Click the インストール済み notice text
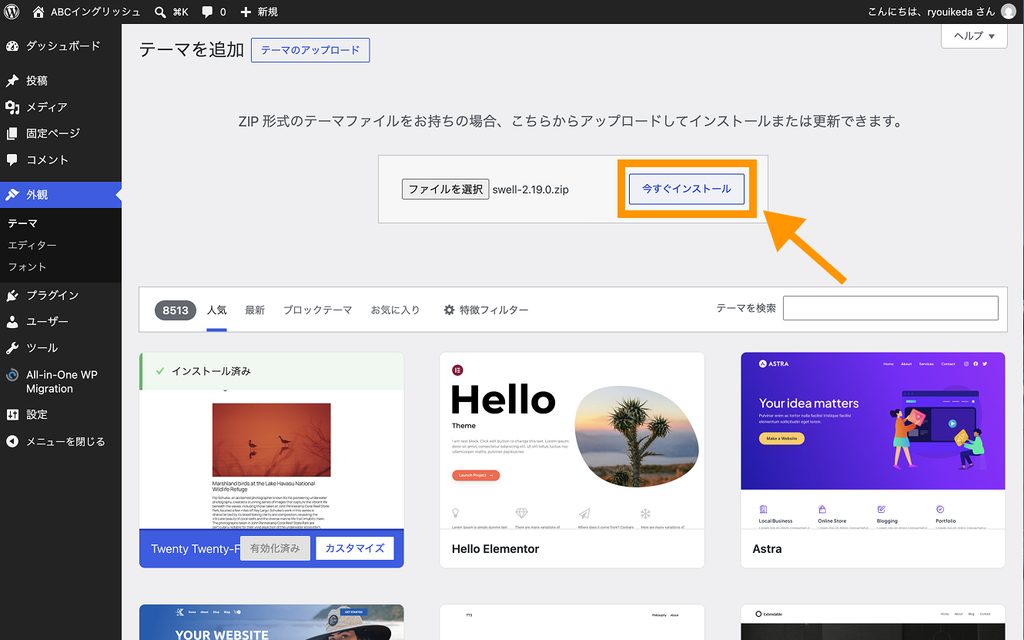The width and height of the screenshot is (1024, 640). coord(211,371)
